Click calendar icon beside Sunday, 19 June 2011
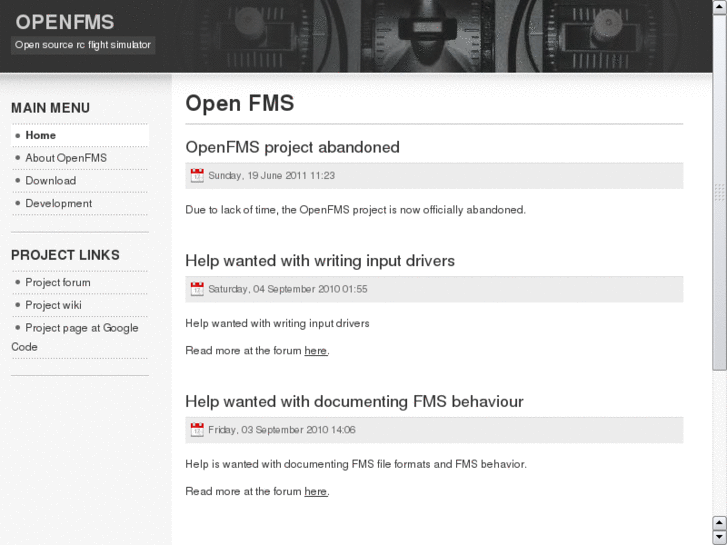 tap(197, 175)
